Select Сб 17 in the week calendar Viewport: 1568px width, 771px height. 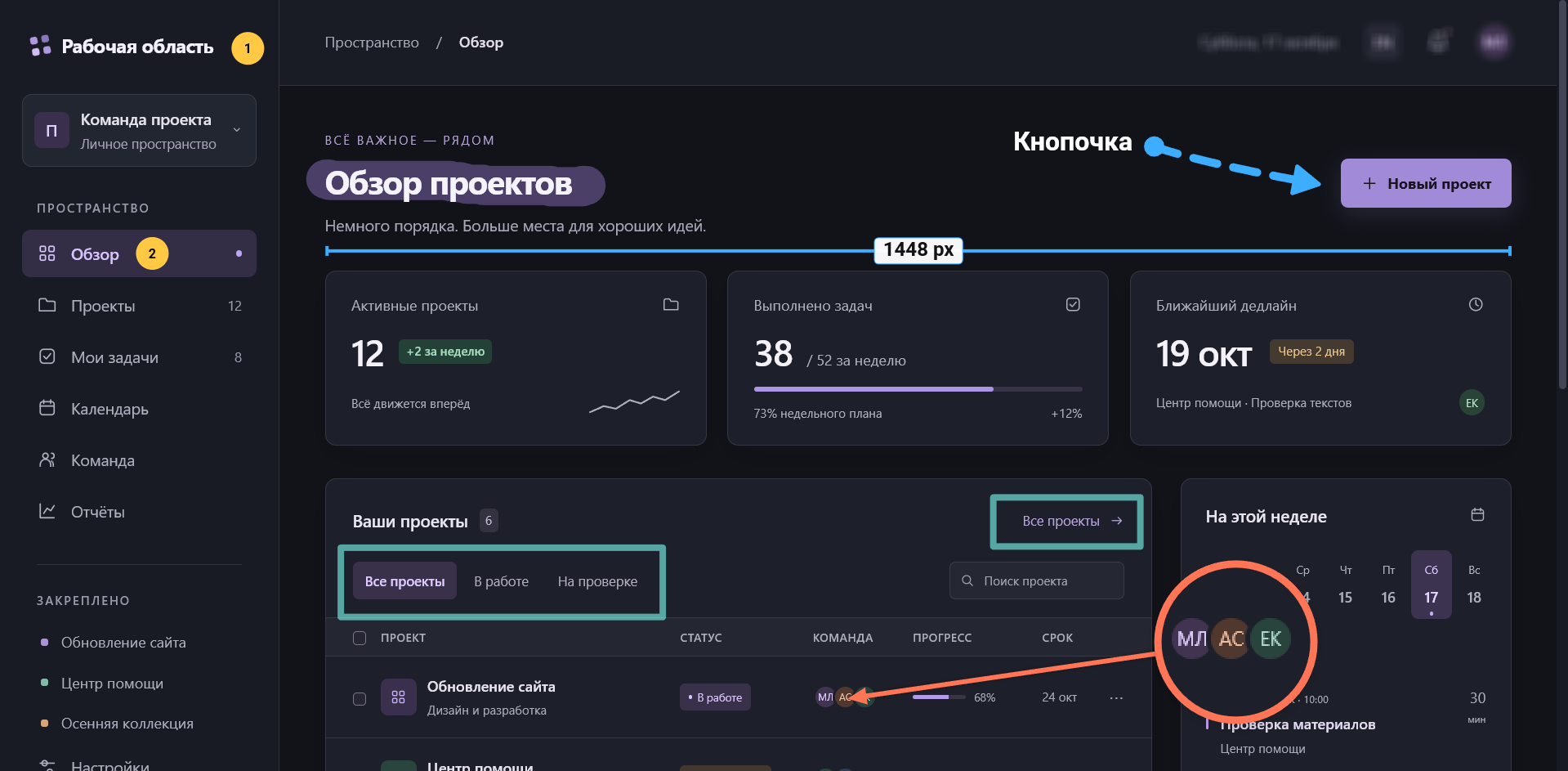[1431, 585]
